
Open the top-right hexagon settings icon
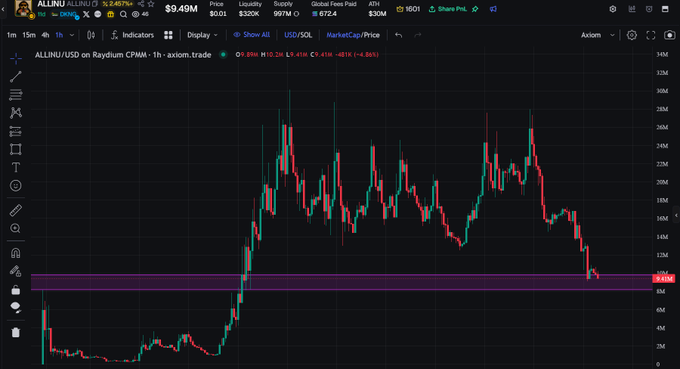coord(613,9)
